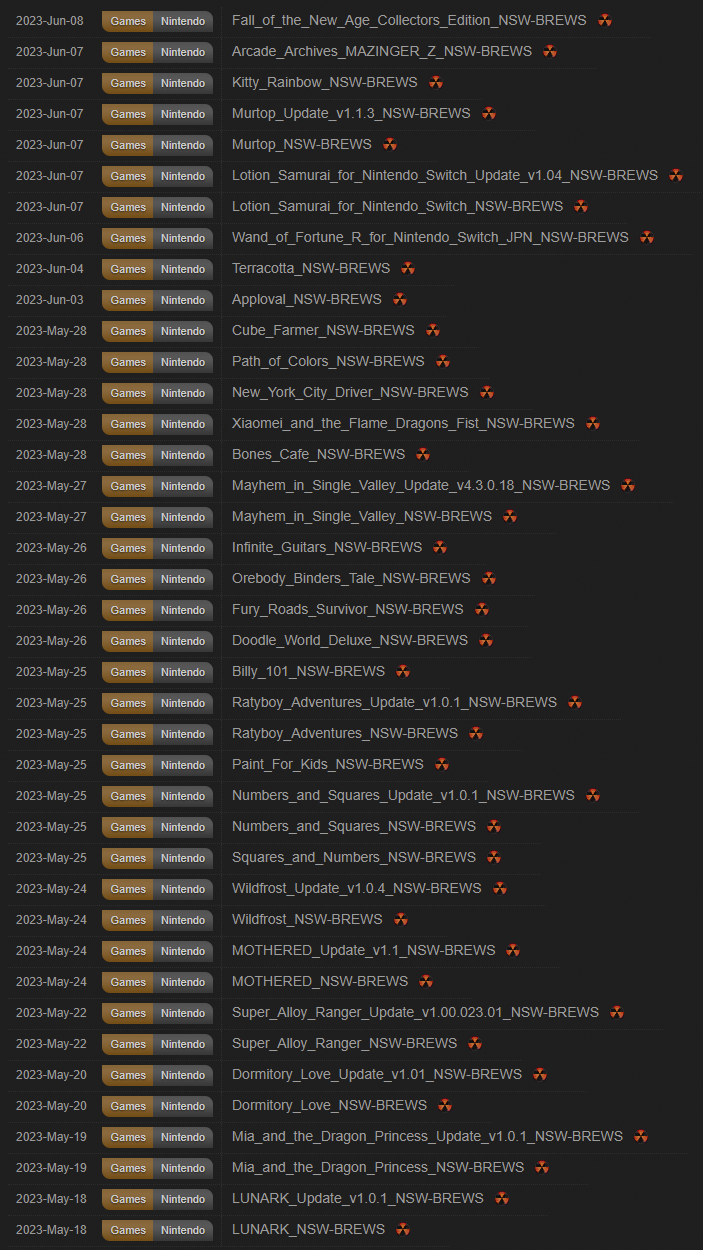Click nuke icon beside LUNARK_NSW-BREWS
Screen dimensions: 703x1250
click(x=403, y=1229)
